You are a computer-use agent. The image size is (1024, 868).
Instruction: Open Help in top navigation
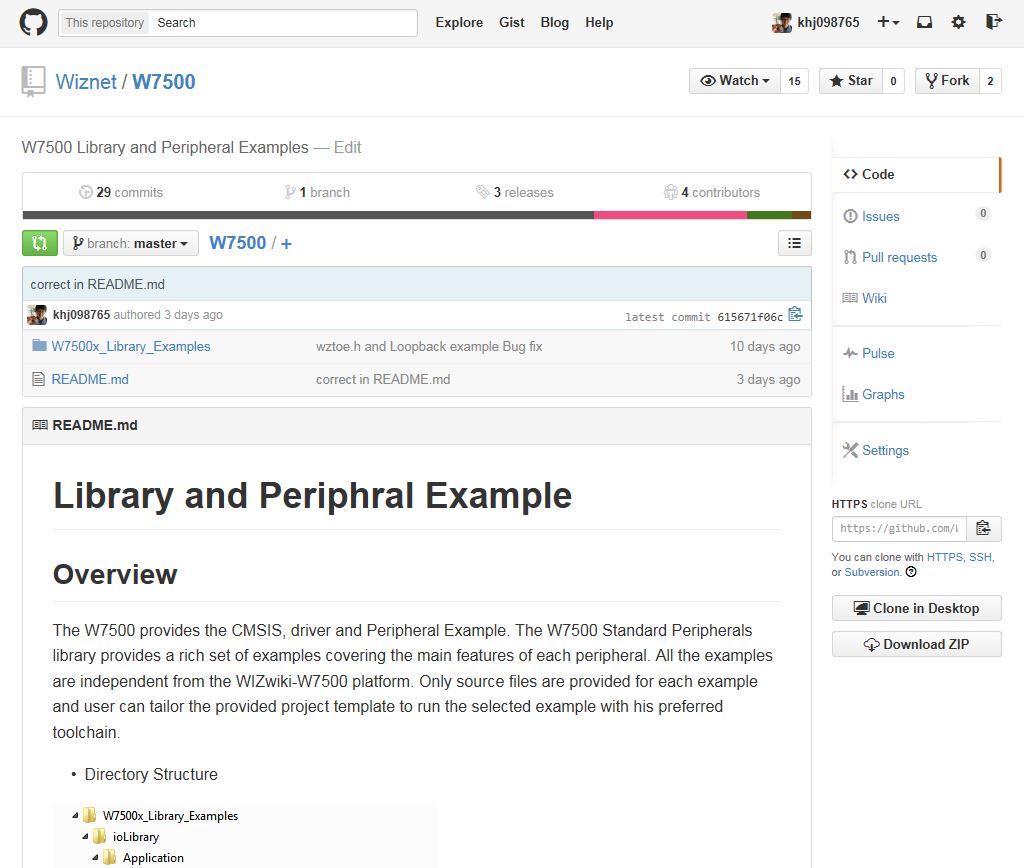tap(599, 22)
